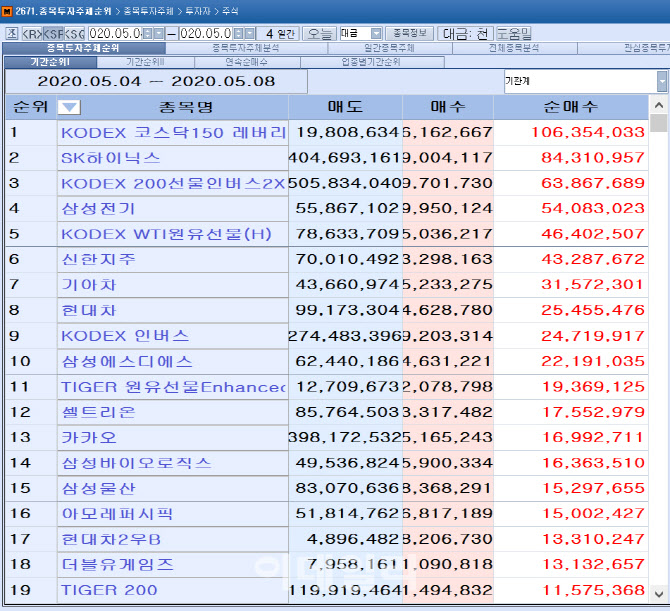
Task: Switch to 종목투자주체순위 tab
Action: coord(84,48)
